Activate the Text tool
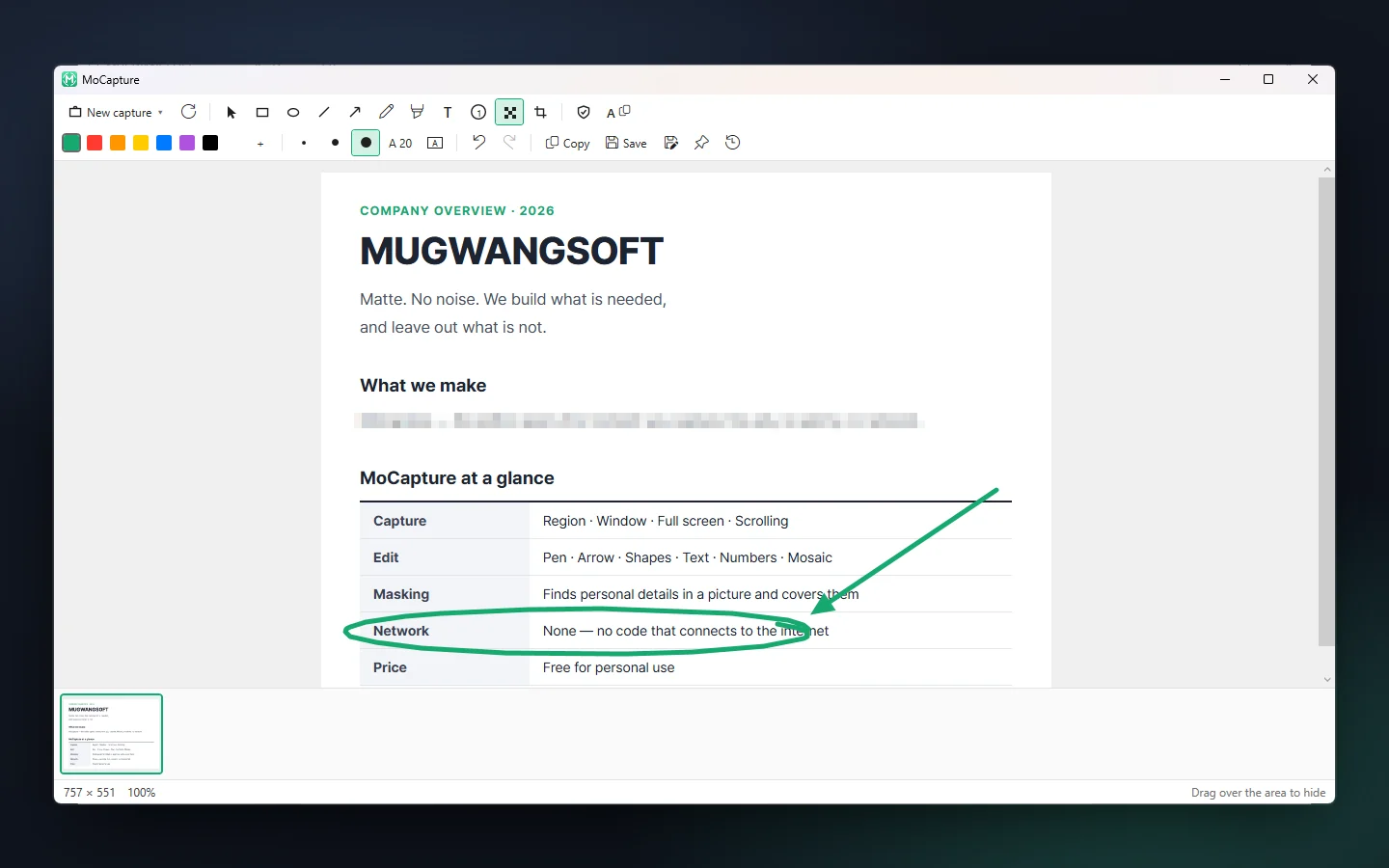 (x=448, y=113)
